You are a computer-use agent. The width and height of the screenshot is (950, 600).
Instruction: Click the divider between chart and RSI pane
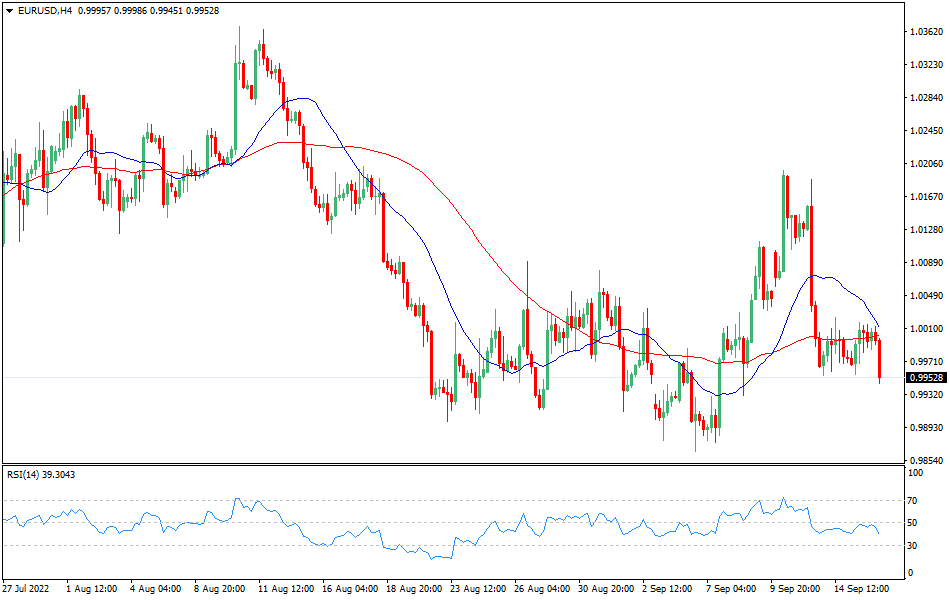(450, 464)
